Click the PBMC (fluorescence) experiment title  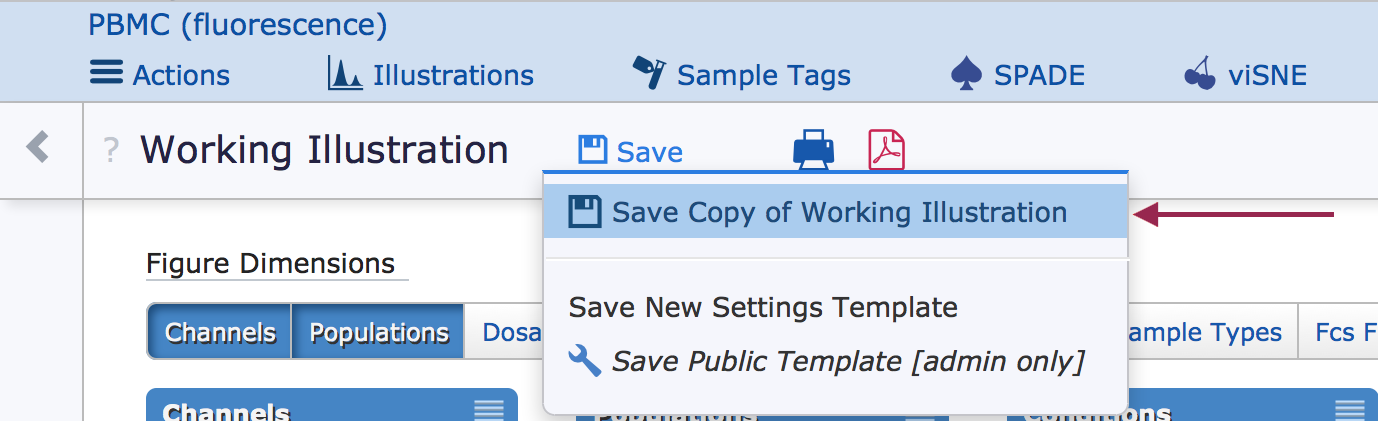pos(237,24)
